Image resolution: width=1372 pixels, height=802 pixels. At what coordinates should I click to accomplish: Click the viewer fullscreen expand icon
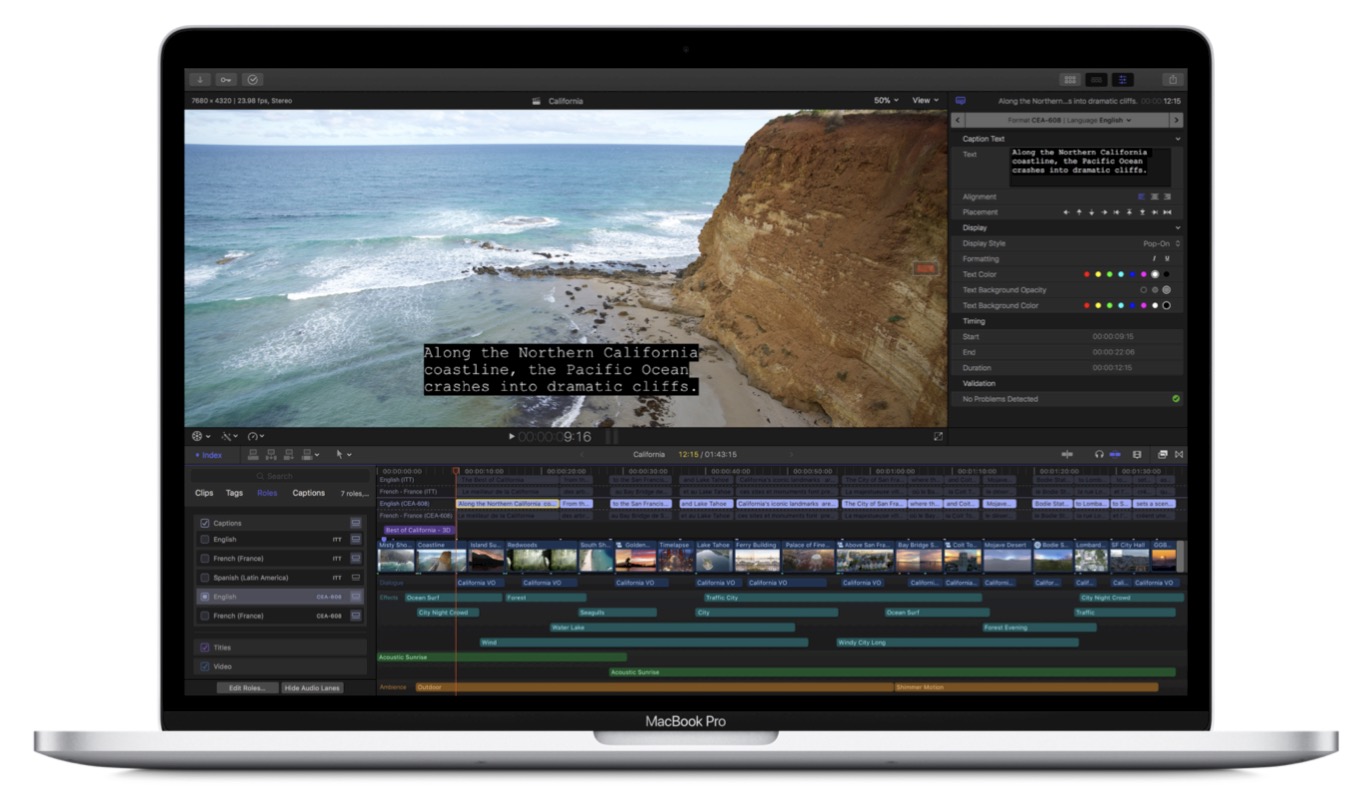[x=938, y=436]
